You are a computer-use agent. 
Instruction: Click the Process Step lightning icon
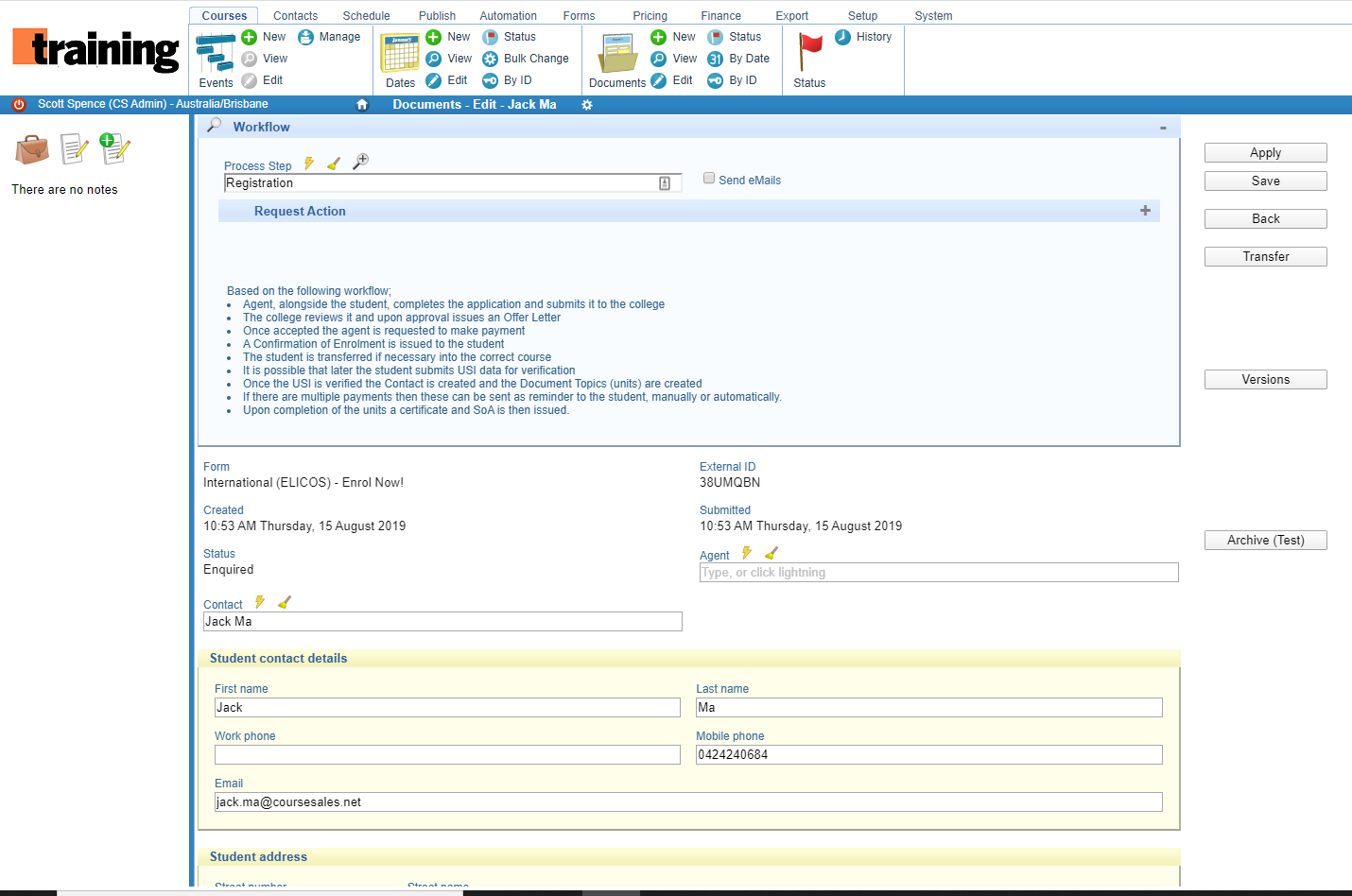[x=309, y=164]
